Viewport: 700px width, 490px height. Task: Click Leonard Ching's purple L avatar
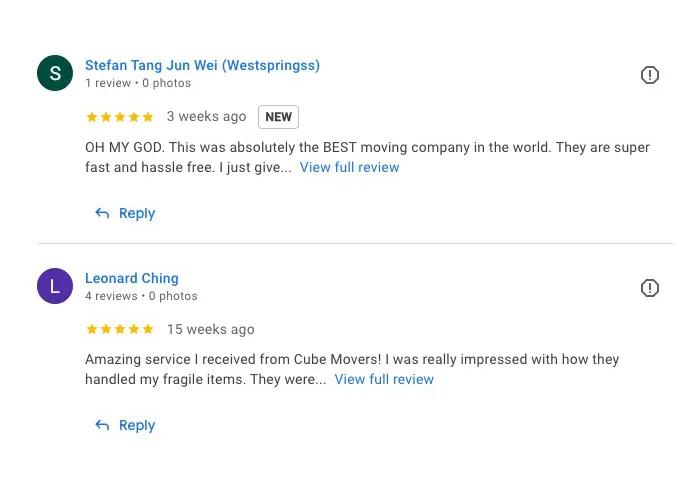[x=54, y=285]
